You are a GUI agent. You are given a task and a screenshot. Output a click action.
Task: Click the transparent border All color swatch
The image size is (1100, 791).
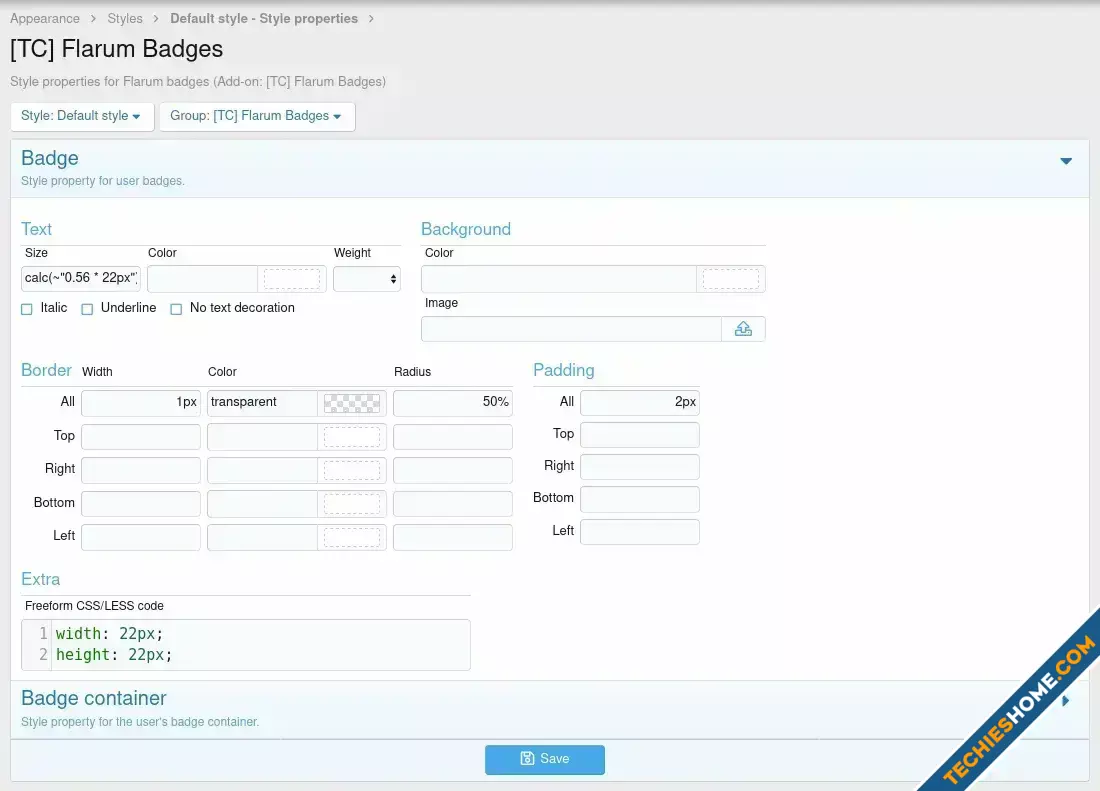pyautogui.click(x=351, y=403)
